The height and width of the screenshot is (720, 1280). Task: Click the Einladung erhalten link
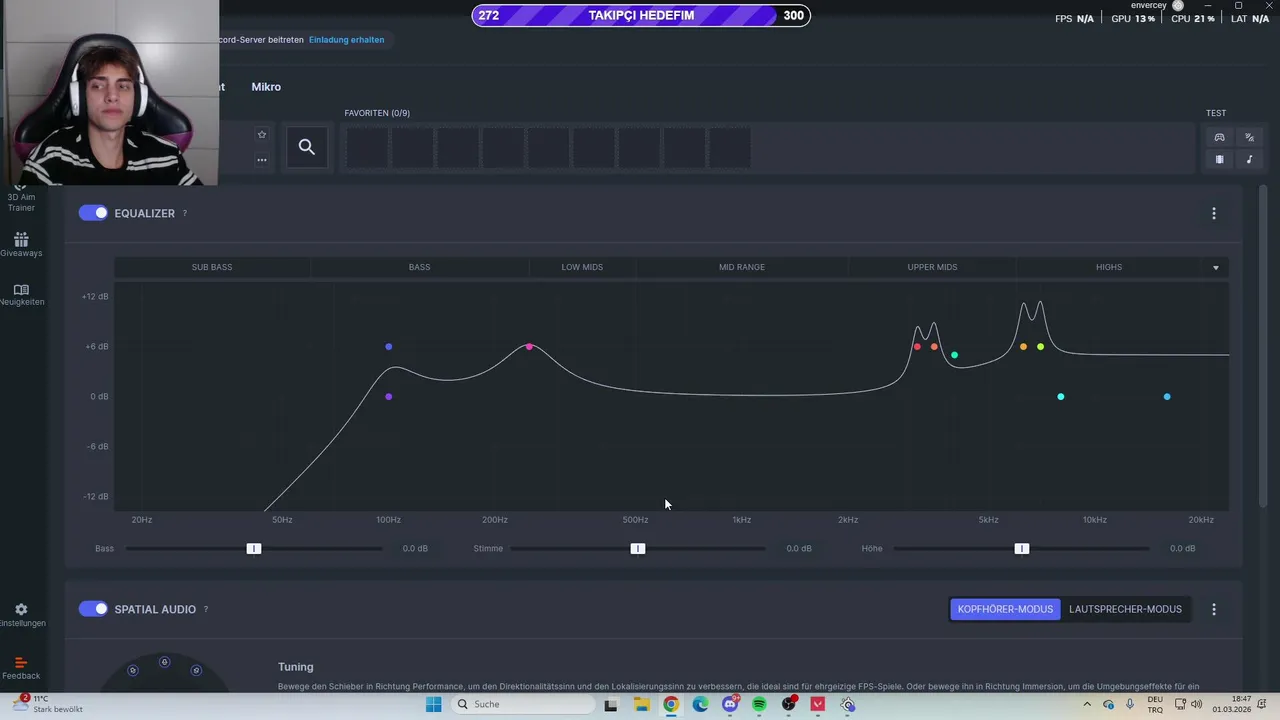346,40
